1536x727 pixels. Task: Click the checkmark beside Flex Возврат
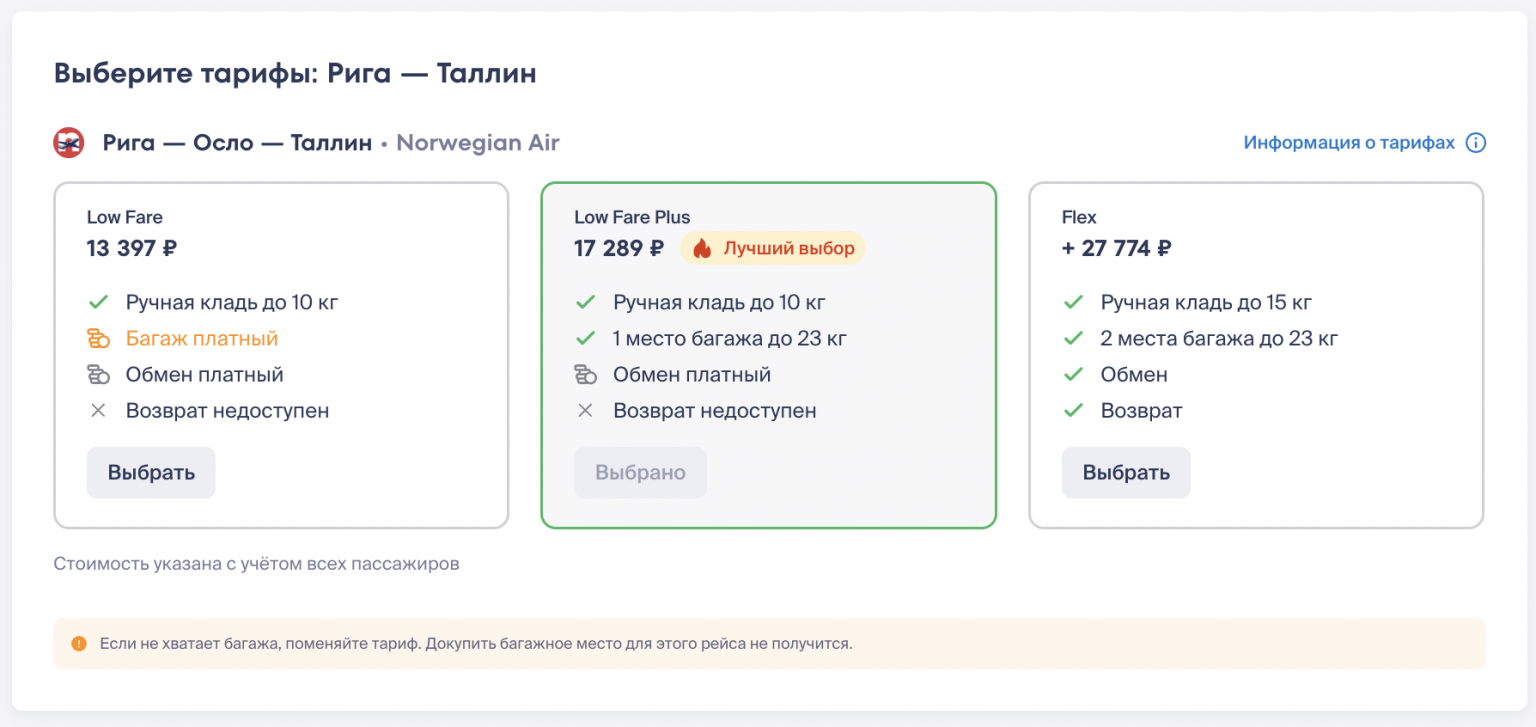pos(1073,411)
